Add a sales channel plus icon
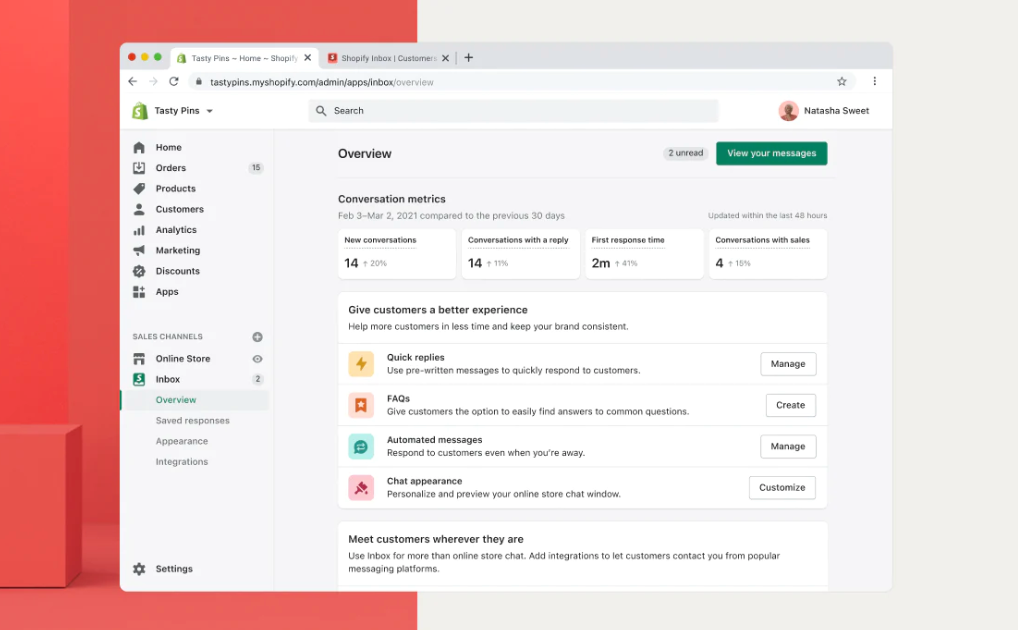The image size is (1018, 630). pyautogui.click(x=257, y=336)
